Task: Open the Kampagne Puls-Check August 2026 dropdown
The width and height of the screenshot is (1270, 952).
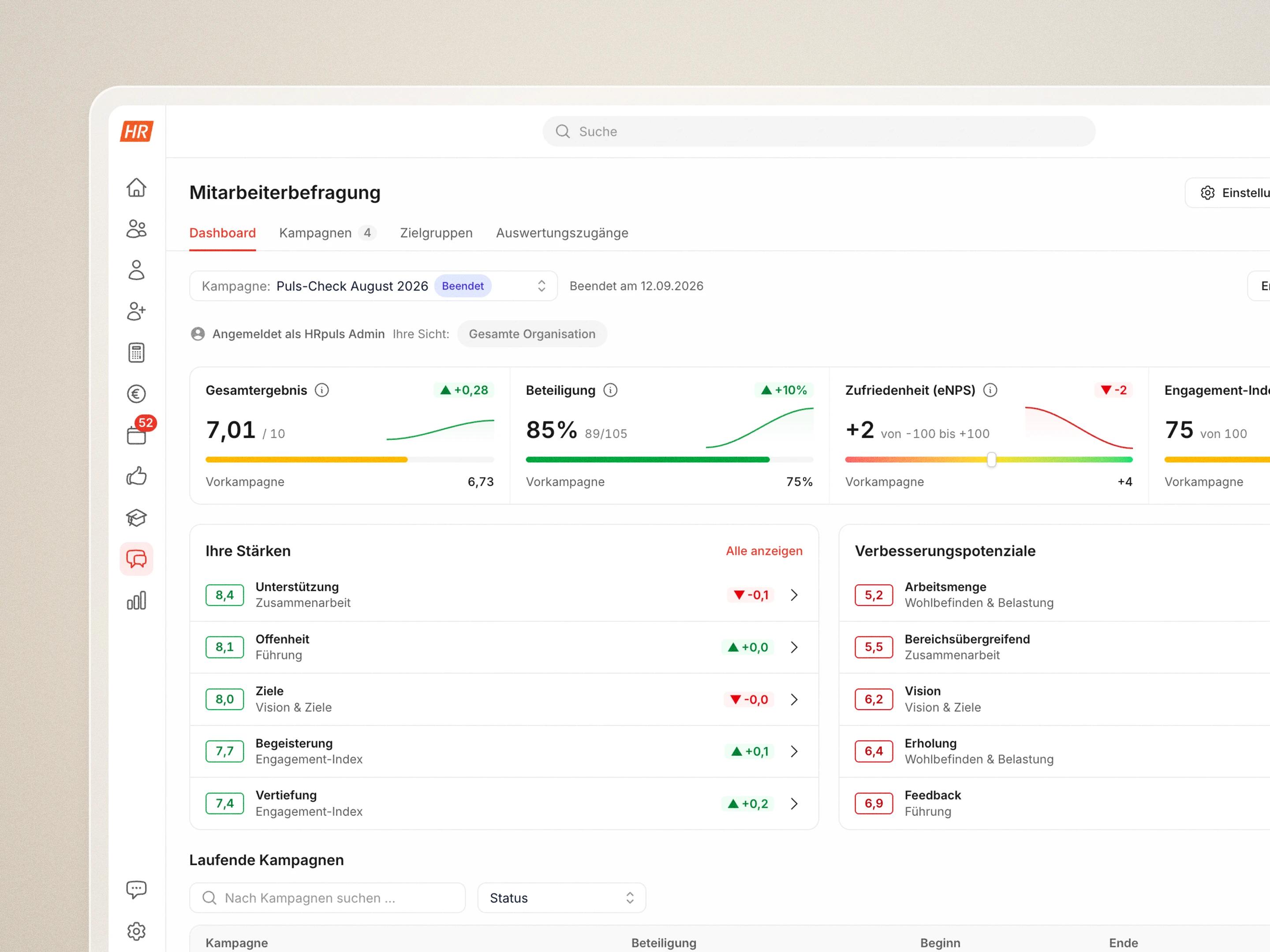Action: (x=374, y=286)
